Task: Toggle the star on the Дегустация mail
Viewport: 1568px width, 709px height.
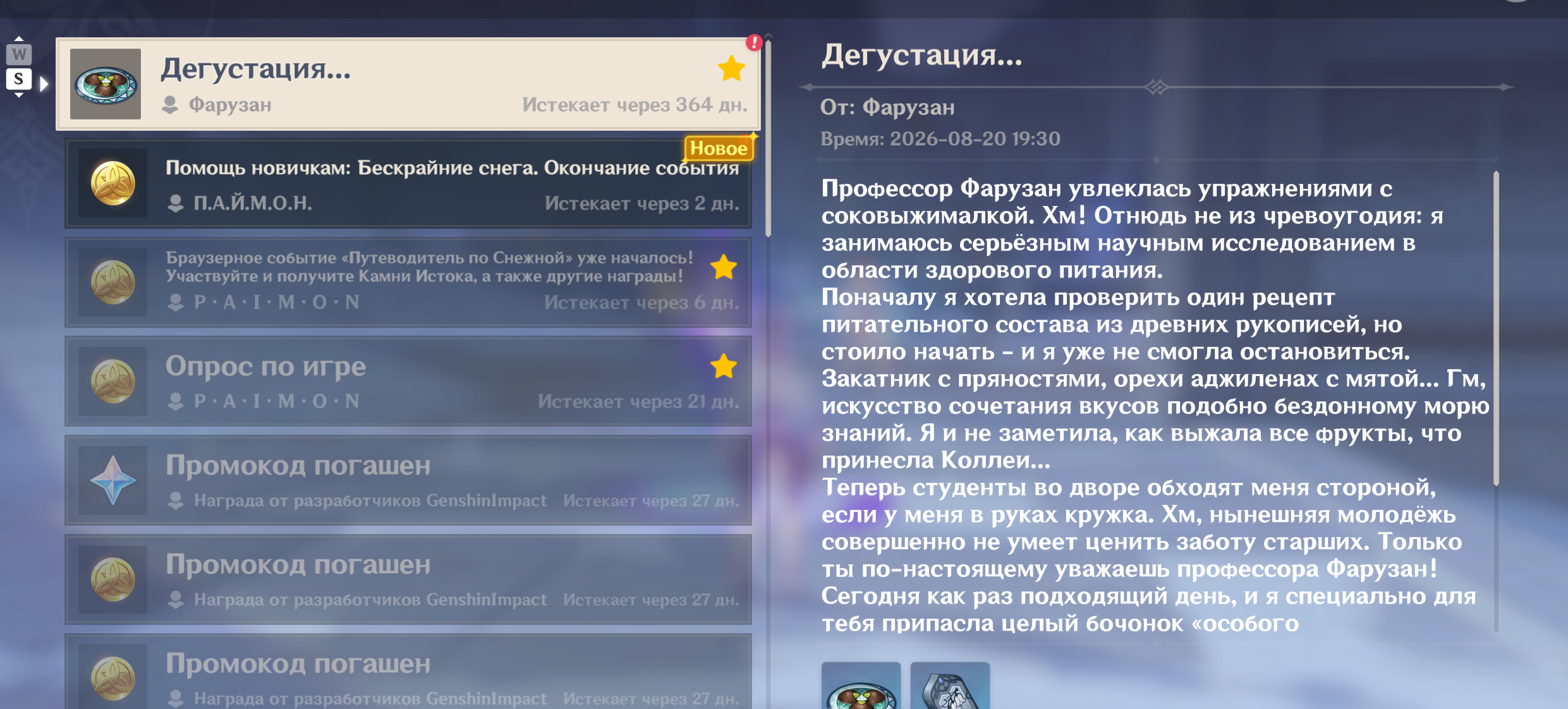Action: 731,68
